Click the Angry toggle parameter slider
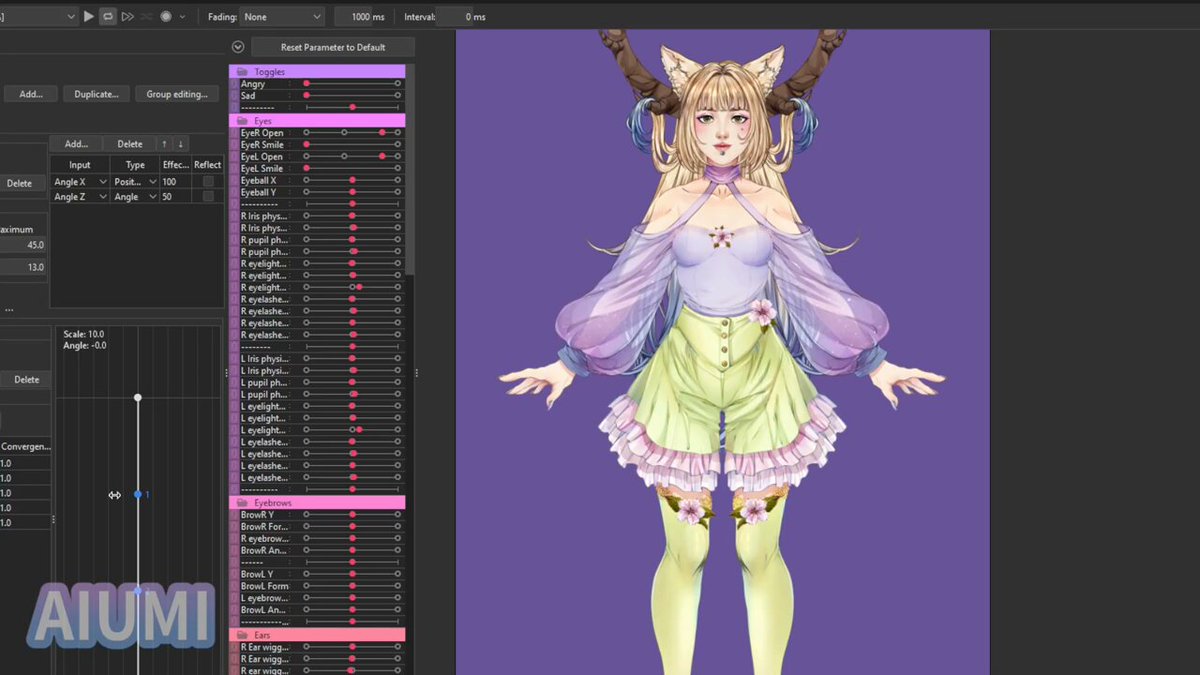The height and width of the screenshot is (675, 1200). click(352, 84)
